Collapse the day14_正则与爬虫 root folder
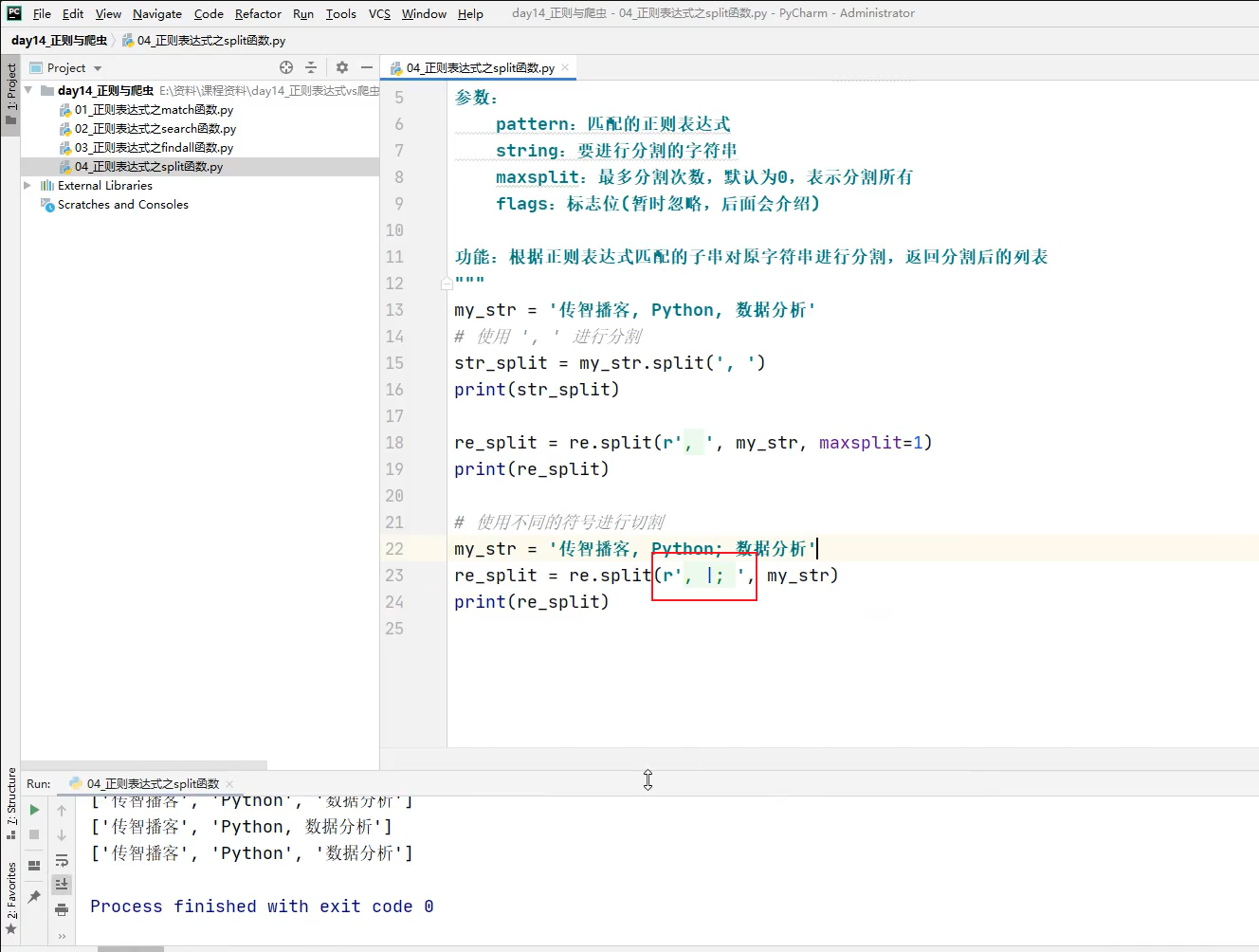Image resolution: width=1259 pixels, height=952 pixels. [x=27, y=90]
